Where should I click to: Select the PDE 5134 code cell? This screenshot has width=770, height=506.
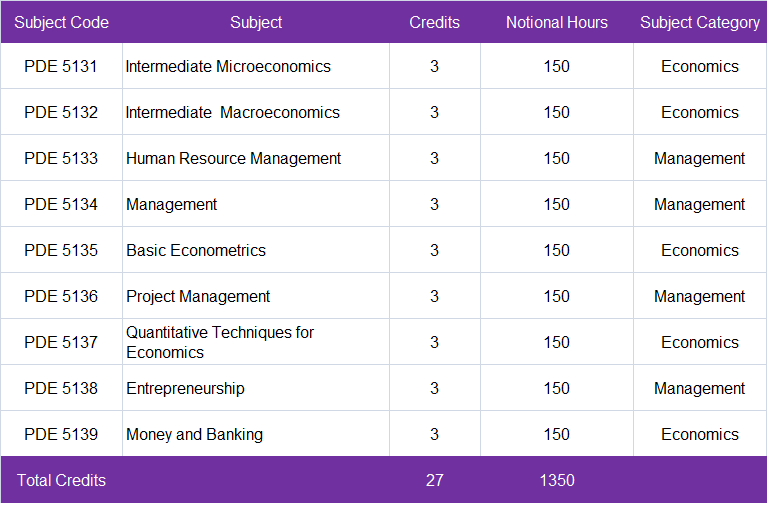[61, 205]
